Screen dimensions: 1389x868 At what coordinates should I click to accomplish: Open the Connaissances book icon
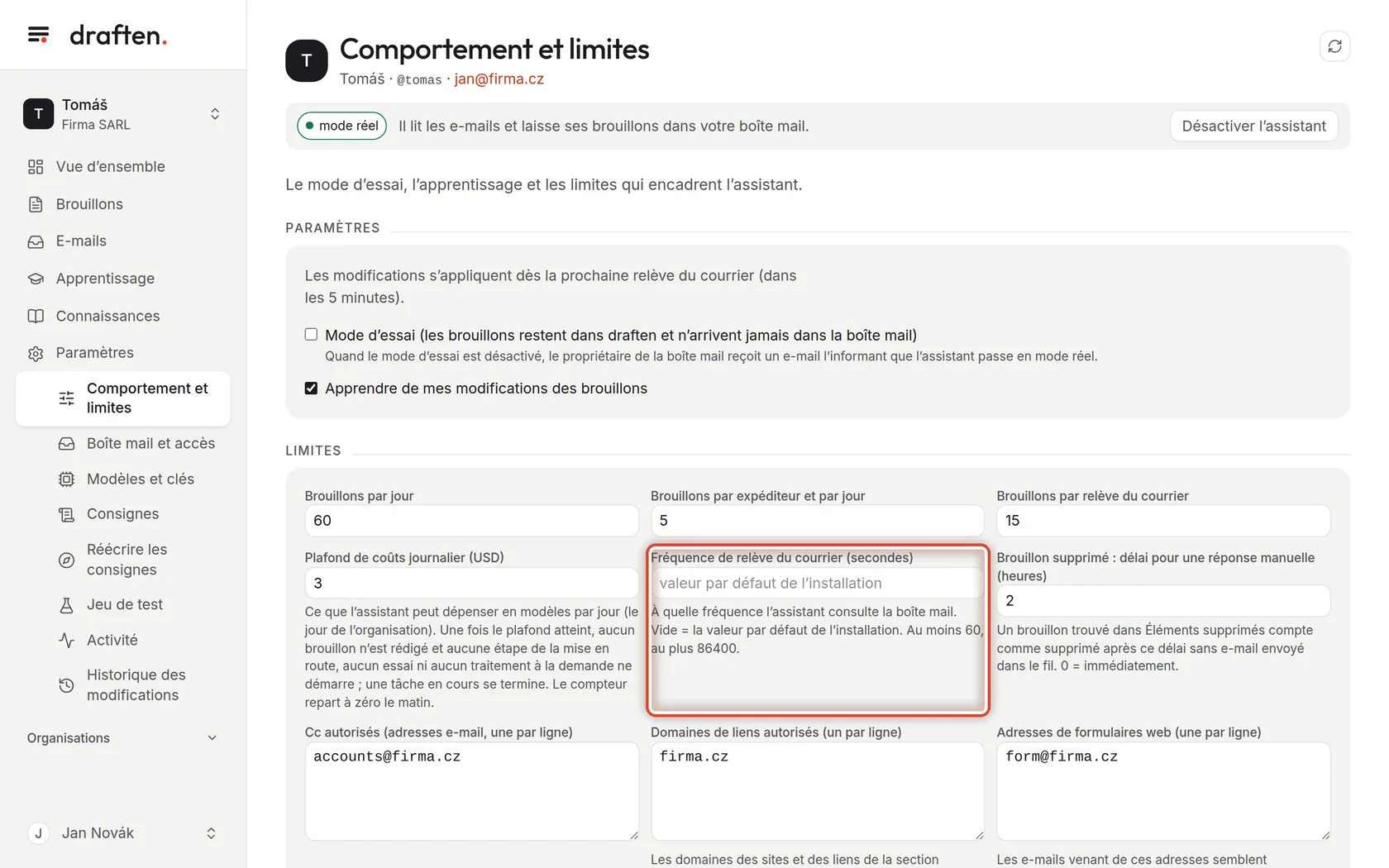(x=36, y=316)
